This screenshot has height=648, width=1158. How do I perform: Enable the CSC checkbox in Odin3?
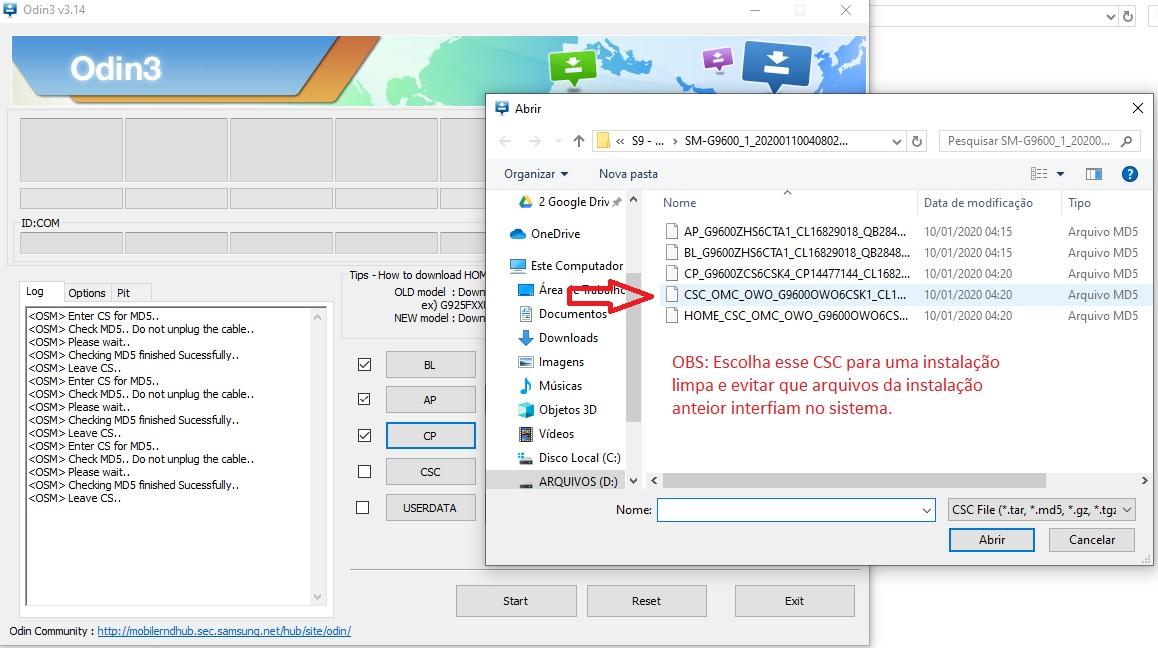tap(364, 471)
